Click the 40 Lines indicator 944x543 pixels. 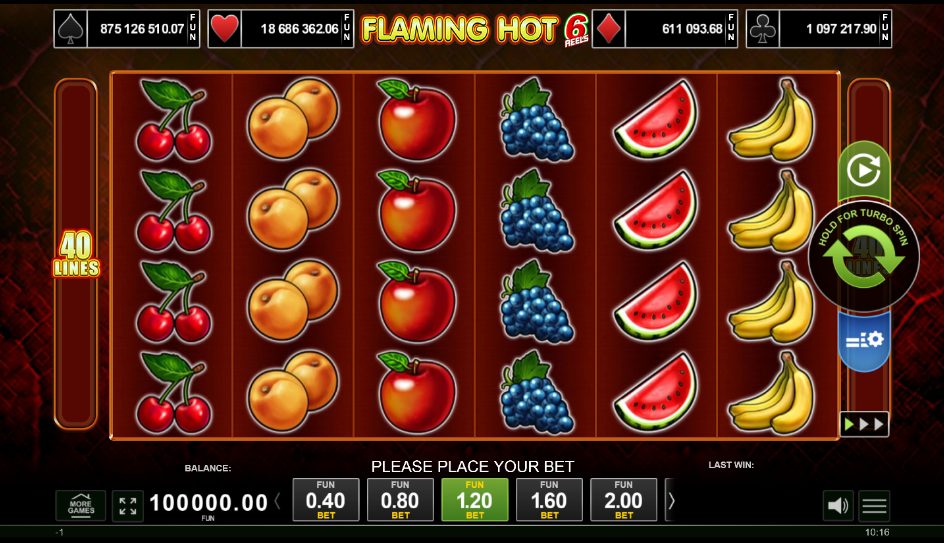coord(76,254)
